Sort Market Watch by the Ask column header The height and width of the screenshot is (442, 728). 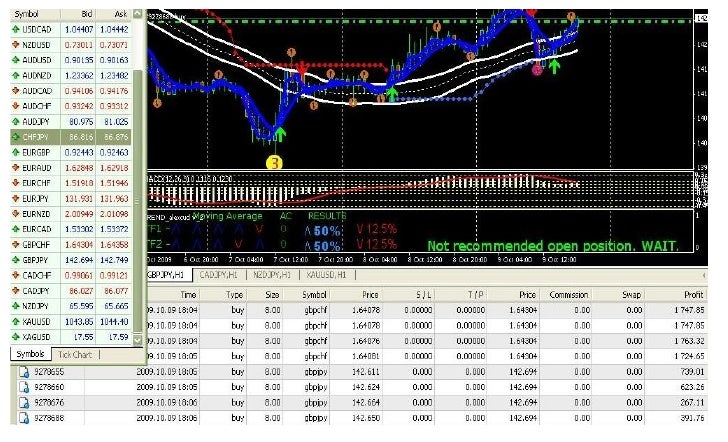113,14
